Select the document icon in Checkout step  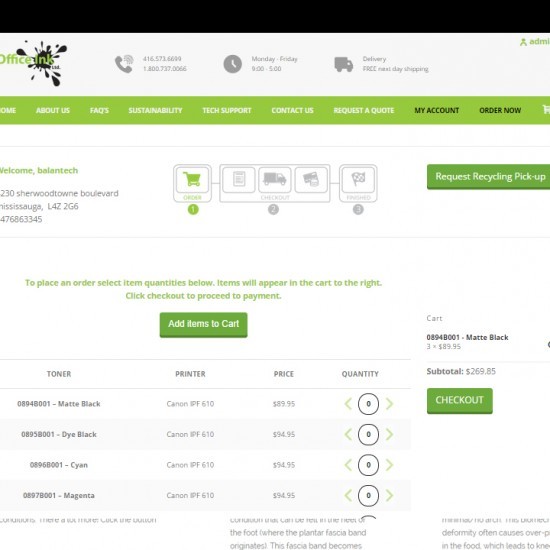[x=239, y=180]
